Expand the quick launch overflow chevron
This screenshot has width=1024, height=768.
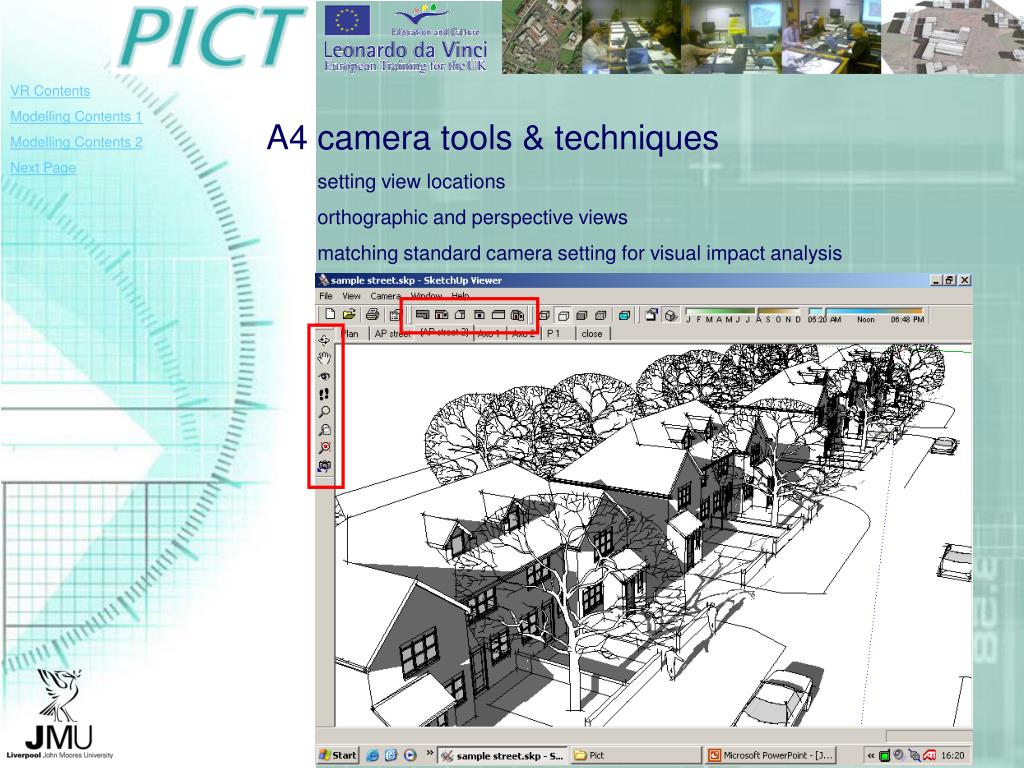[x=429, y=754]
